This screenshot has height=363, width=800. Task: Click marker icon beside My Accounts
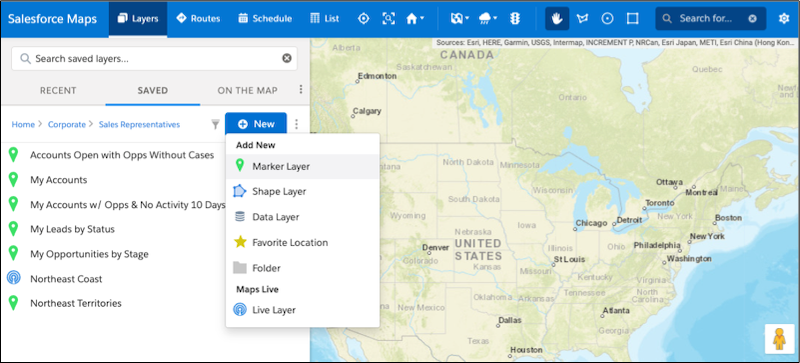pos(14,180)
